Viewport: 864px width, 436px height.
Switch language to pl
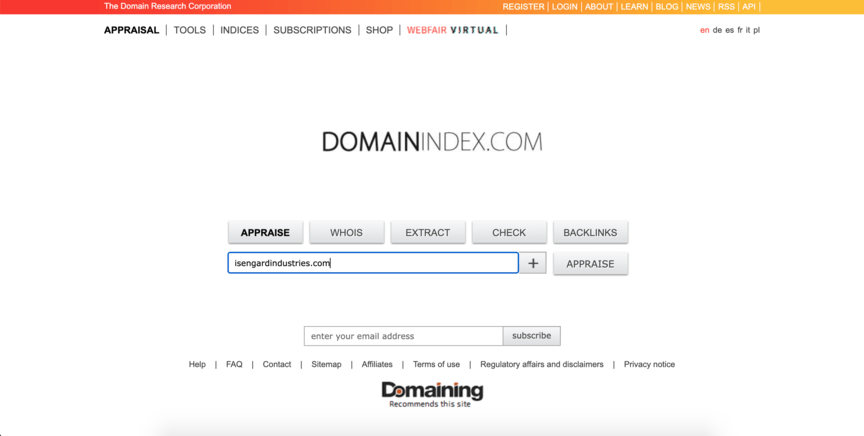pyautogui.click(x=757, y=30)
